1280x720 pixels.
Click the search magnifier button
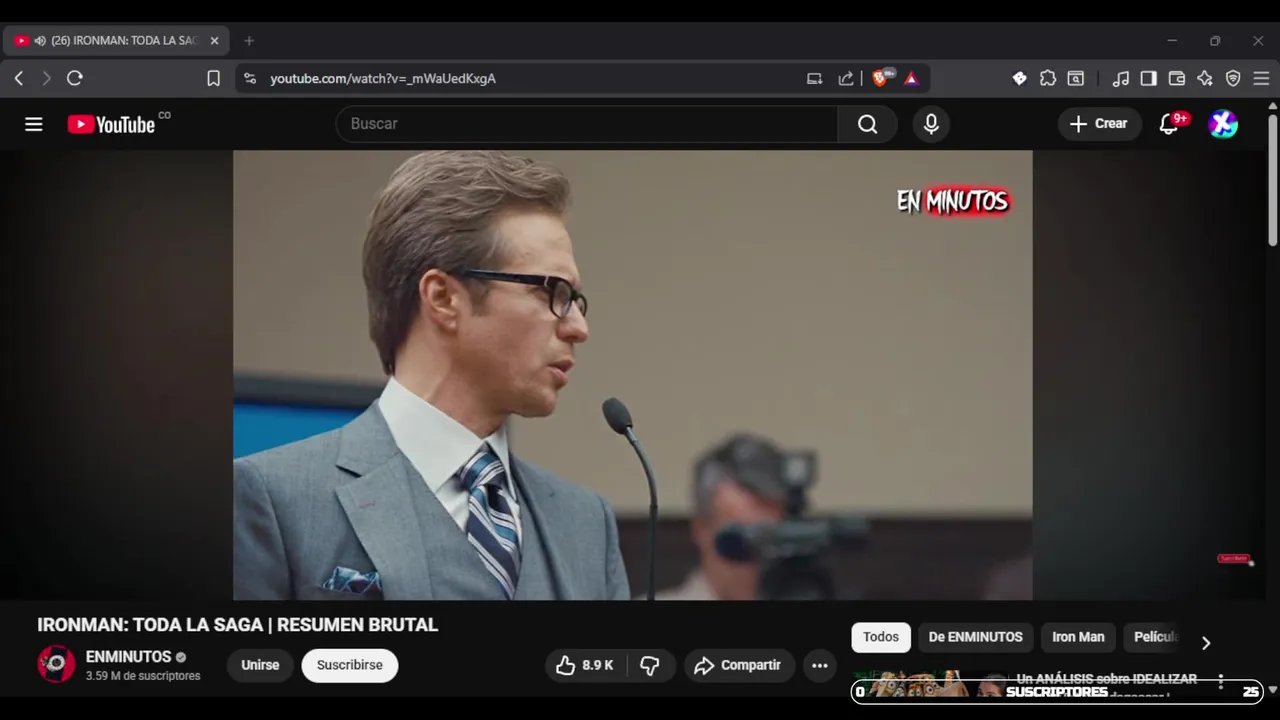pos(867,124)
